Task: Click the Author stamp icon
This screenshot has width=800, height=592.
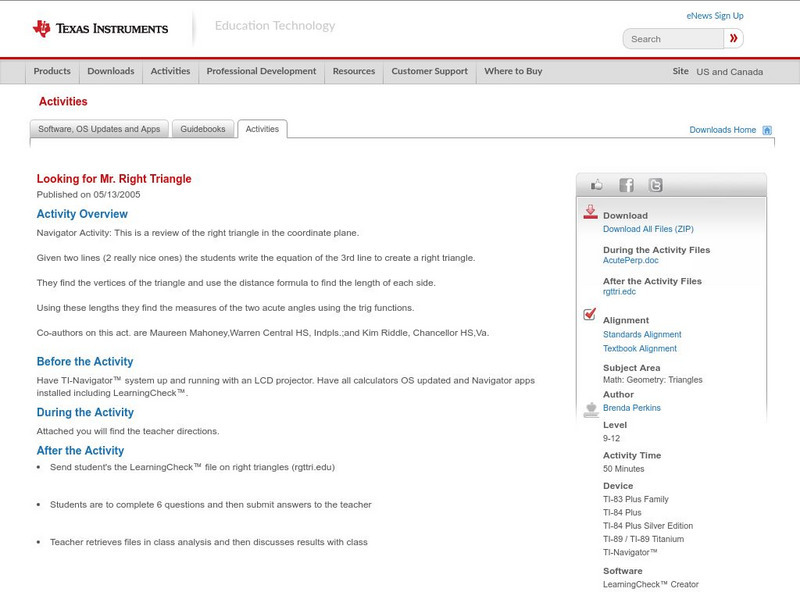Action: coord(590,408)
